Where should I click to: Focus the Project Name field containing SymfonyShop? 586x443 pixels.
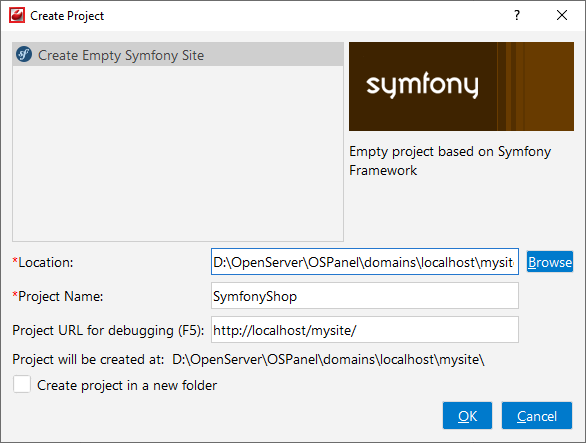coord(365,296)
